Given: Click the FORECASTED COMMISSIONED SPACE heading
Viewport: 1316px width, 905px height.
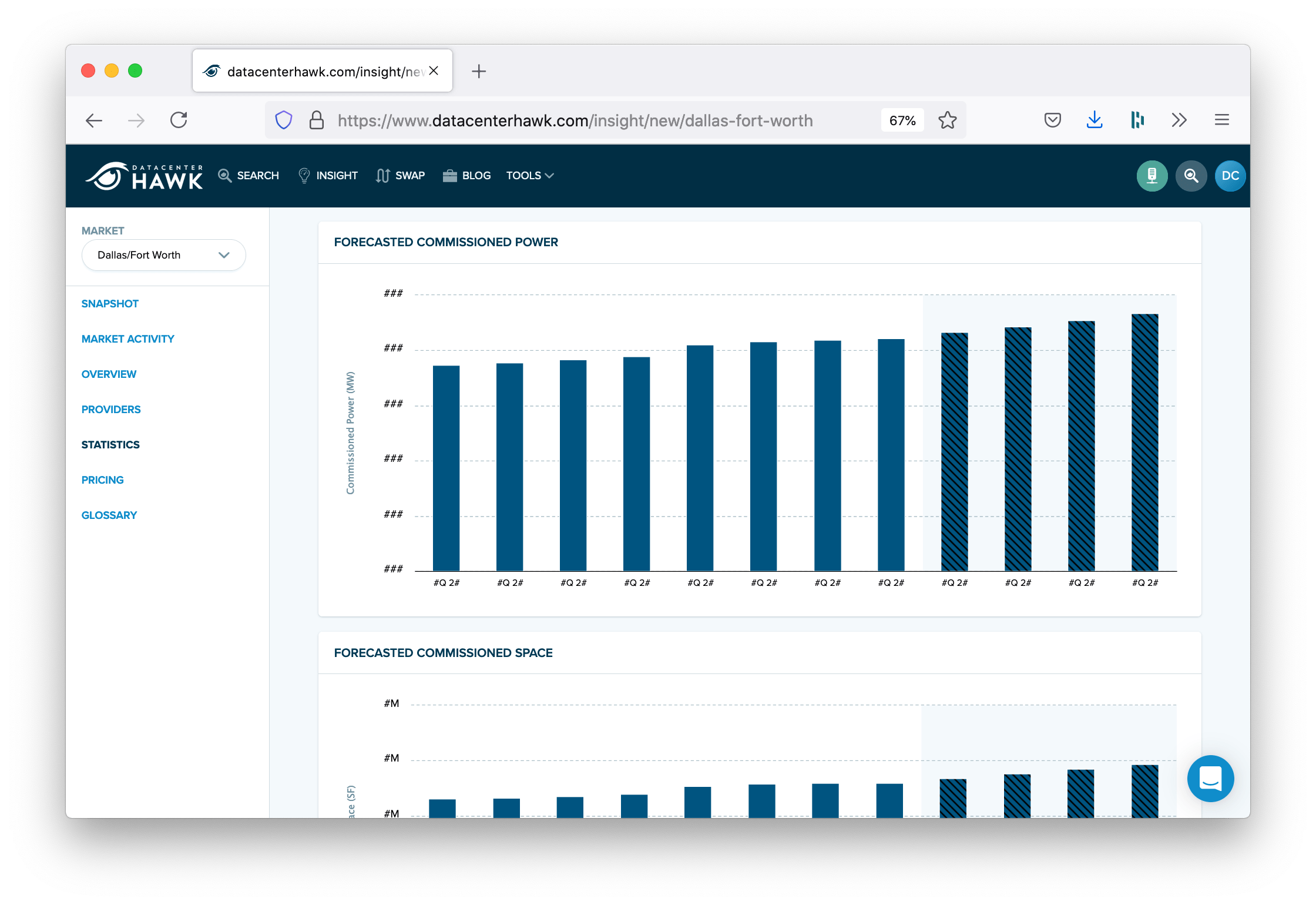Looking at the screenshot, I should point(443,653).
